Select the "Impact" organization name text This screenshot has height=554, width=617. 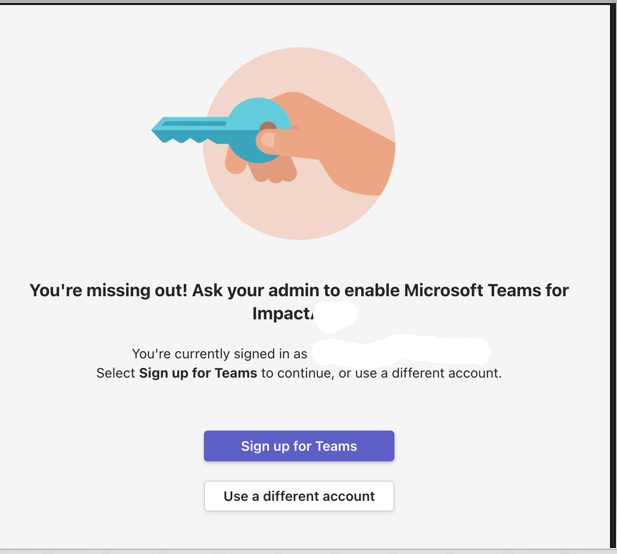(282, 314)
